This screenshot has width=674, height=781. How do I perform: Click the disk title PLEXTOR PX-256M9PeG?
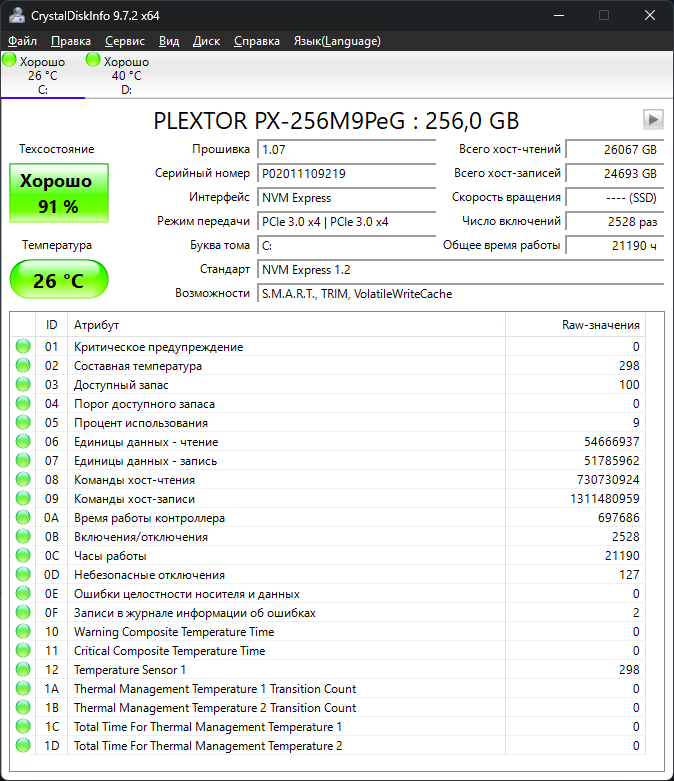pos(336,121)
